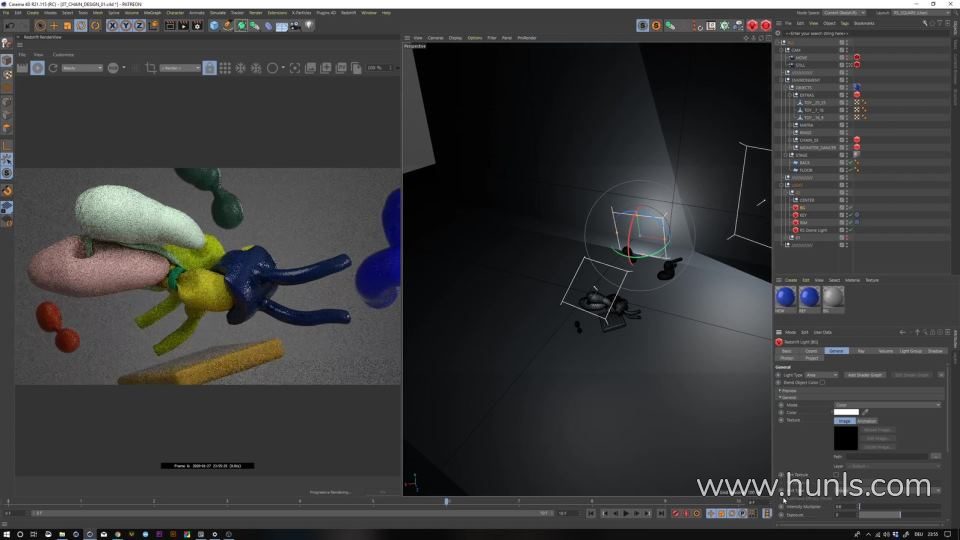Click the black texture preview thumbnail
The height and width of the screenshot is (540, 960).
point(846,438)
